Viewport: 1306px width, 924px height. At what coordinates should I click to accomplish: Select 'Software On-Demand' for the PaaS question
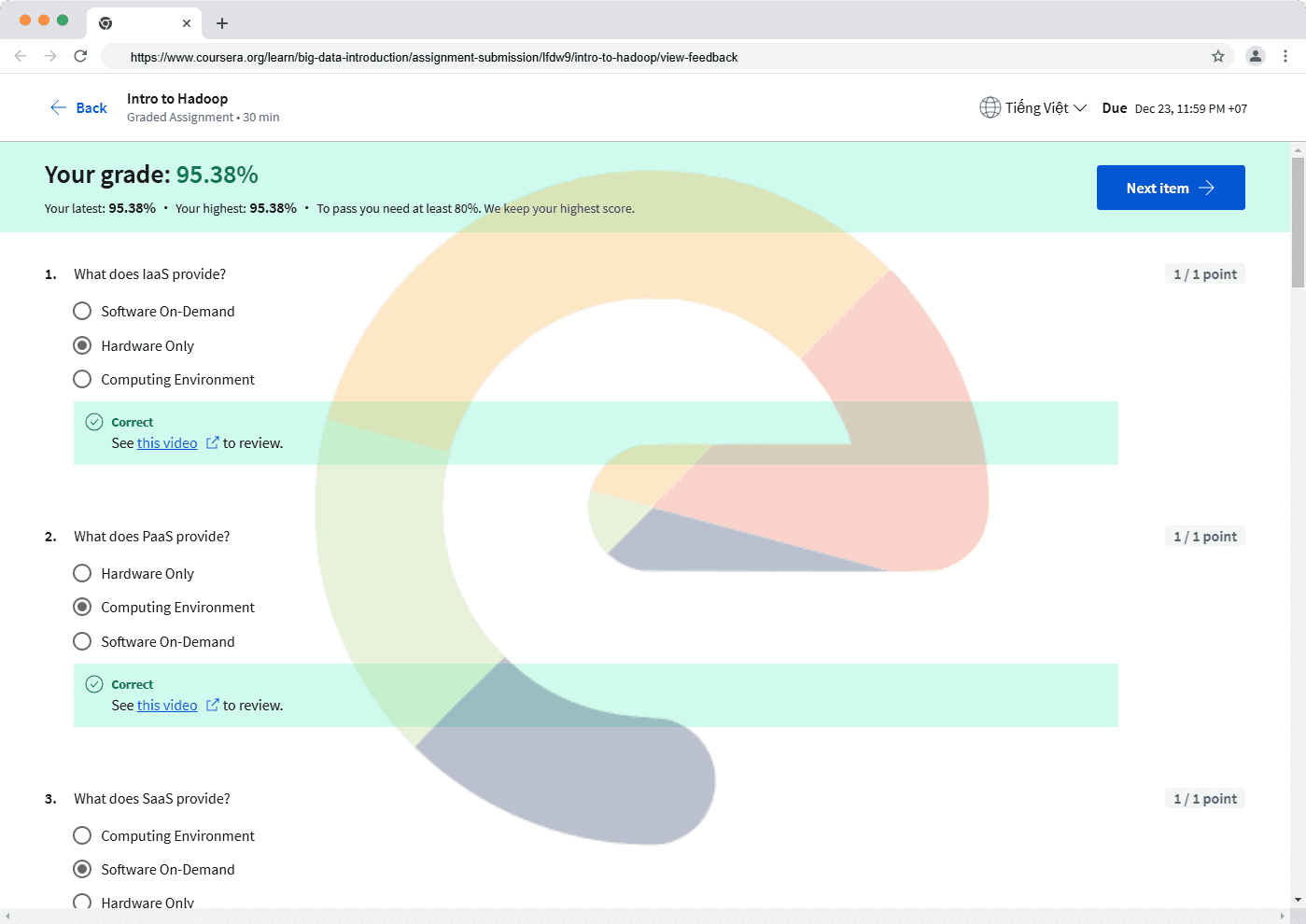pos(82,641)
